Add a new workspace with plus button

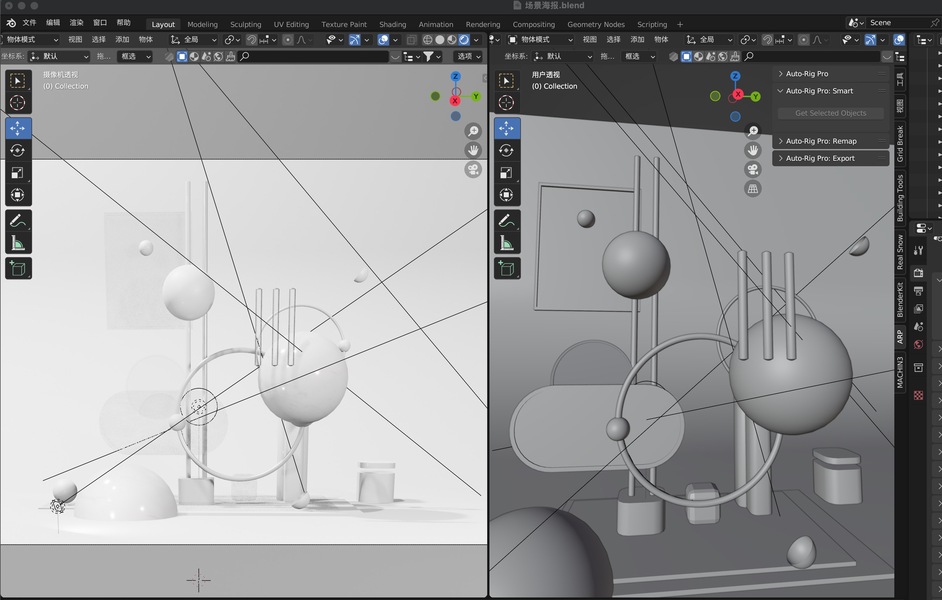coord(680,25)
